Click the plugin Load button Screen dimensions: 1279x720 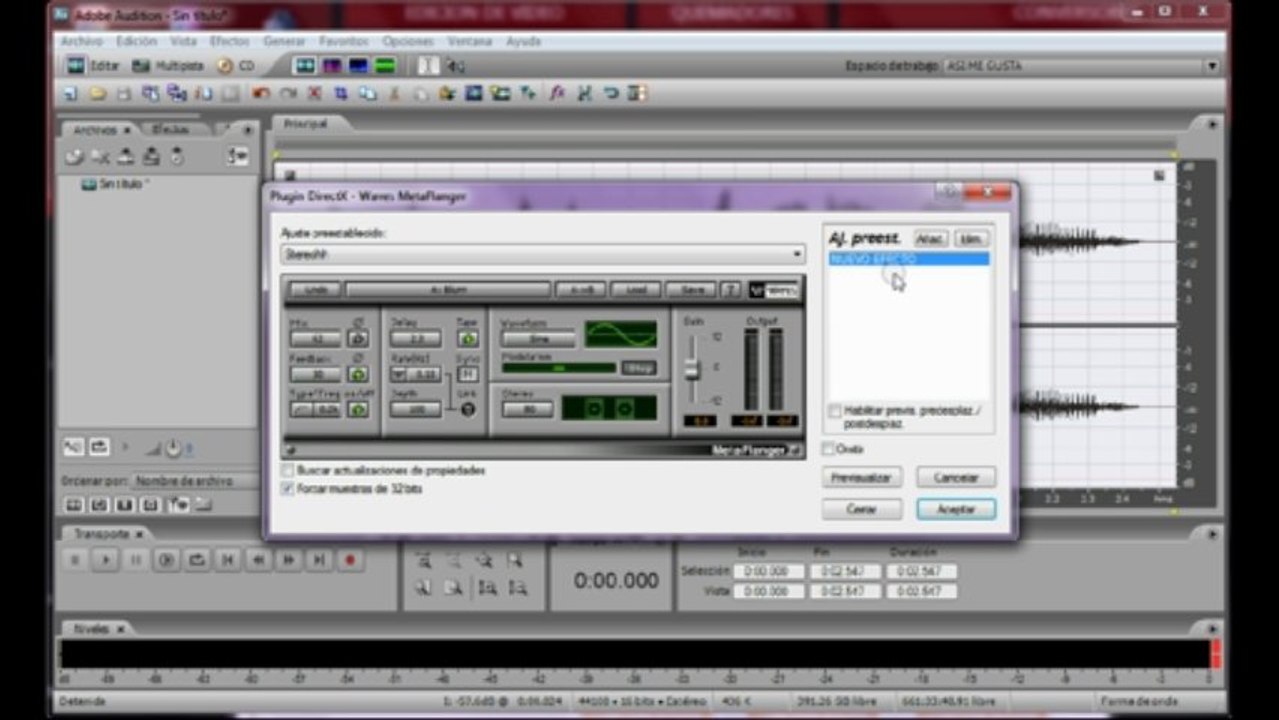[636, 289]
